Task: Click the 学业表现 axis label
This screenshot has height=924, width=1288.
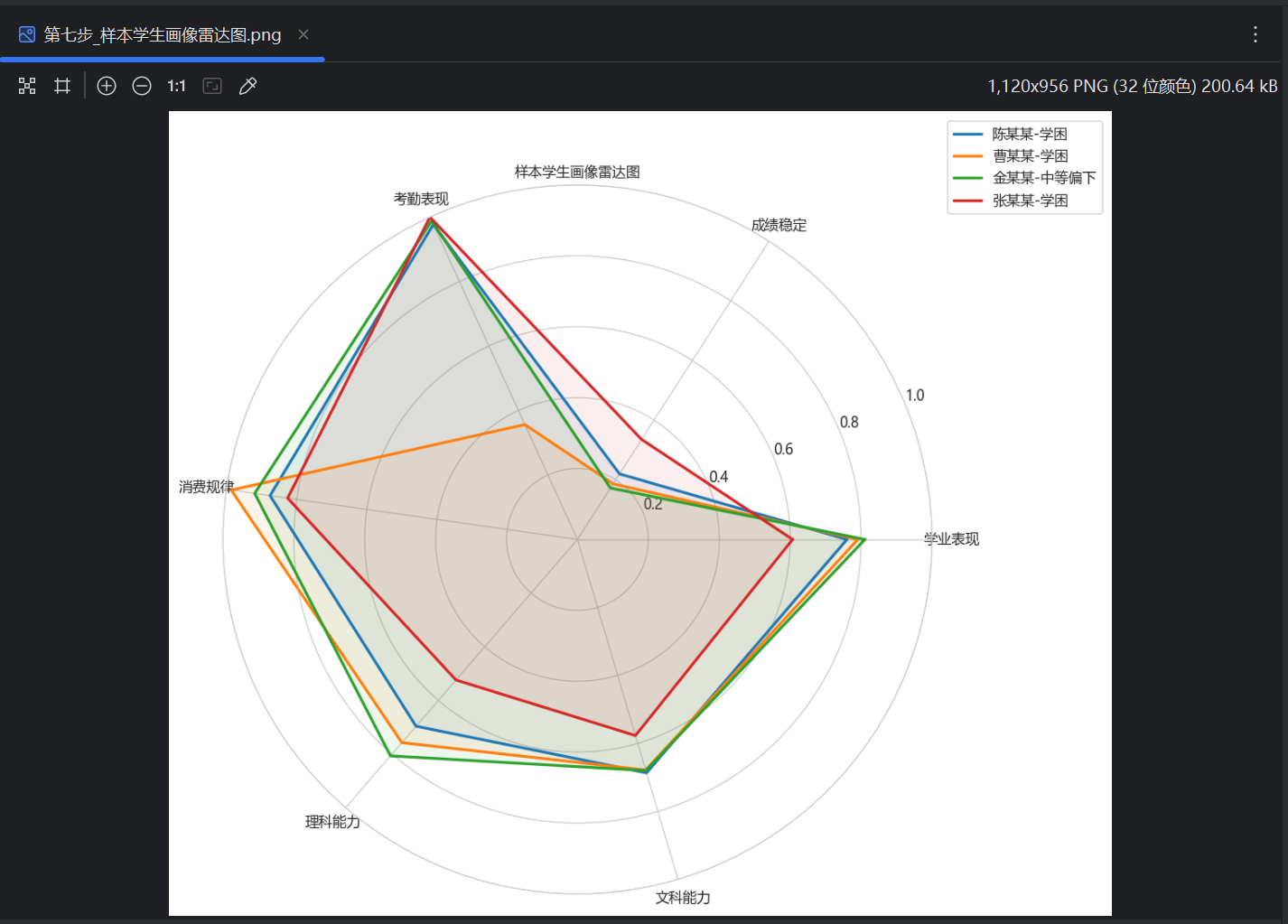Action: [951, 539]
